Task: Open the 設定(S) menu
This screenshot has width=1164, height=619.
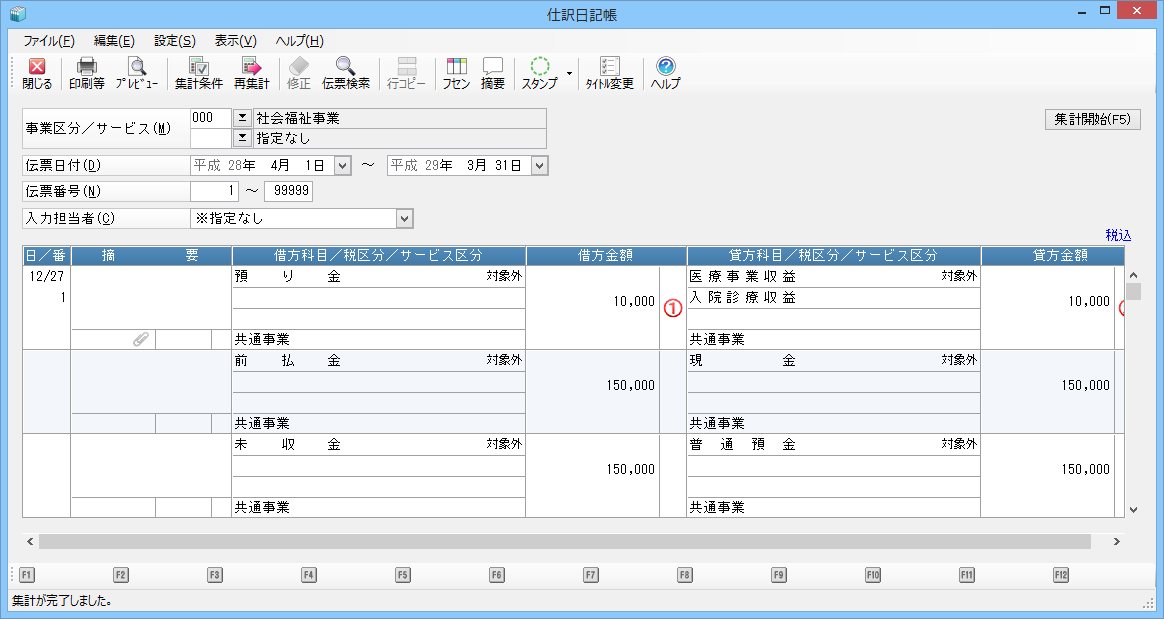Action: 174,41
